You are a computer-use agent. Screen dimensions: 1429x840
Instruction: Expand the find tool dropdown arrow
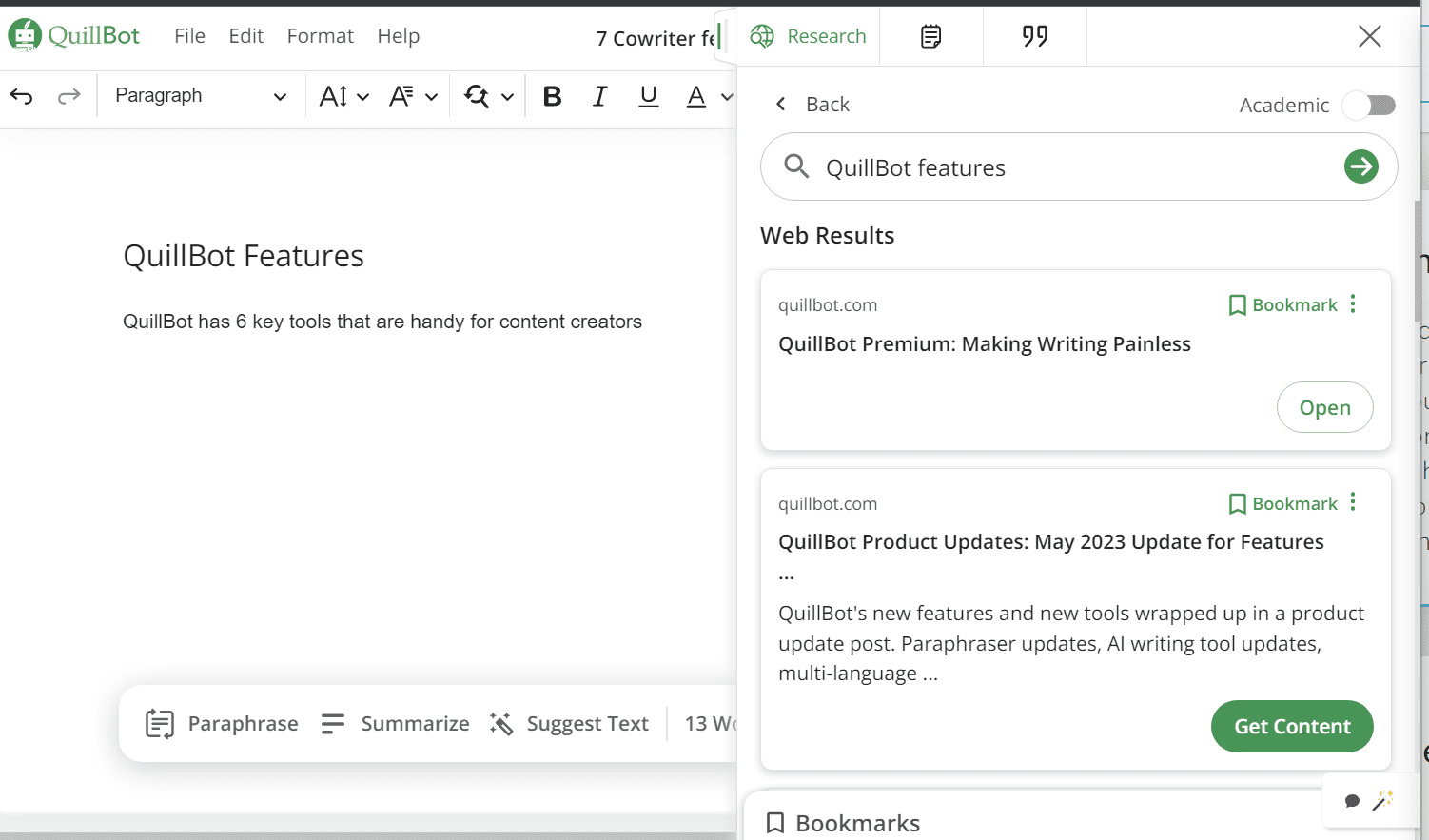tap(507, 97)
